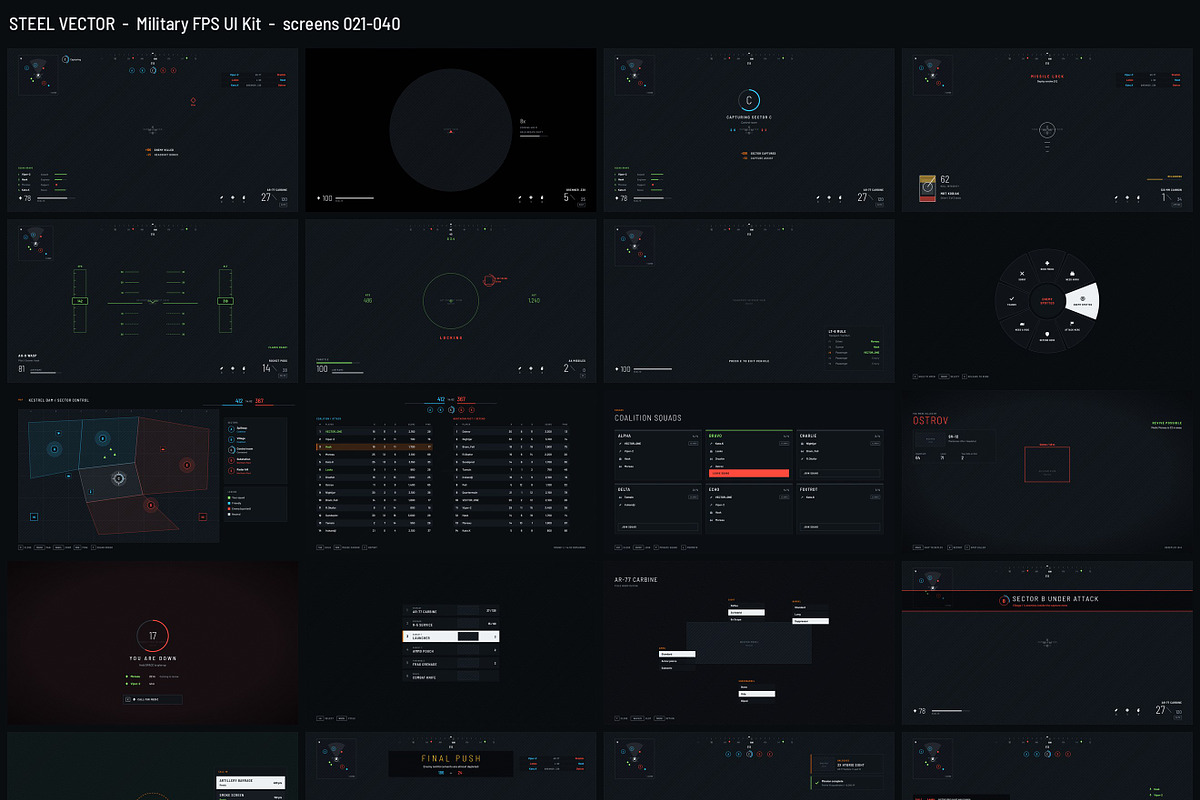Click the countdown ring showing 17
1200x800 pixels.
coord(153,636)
